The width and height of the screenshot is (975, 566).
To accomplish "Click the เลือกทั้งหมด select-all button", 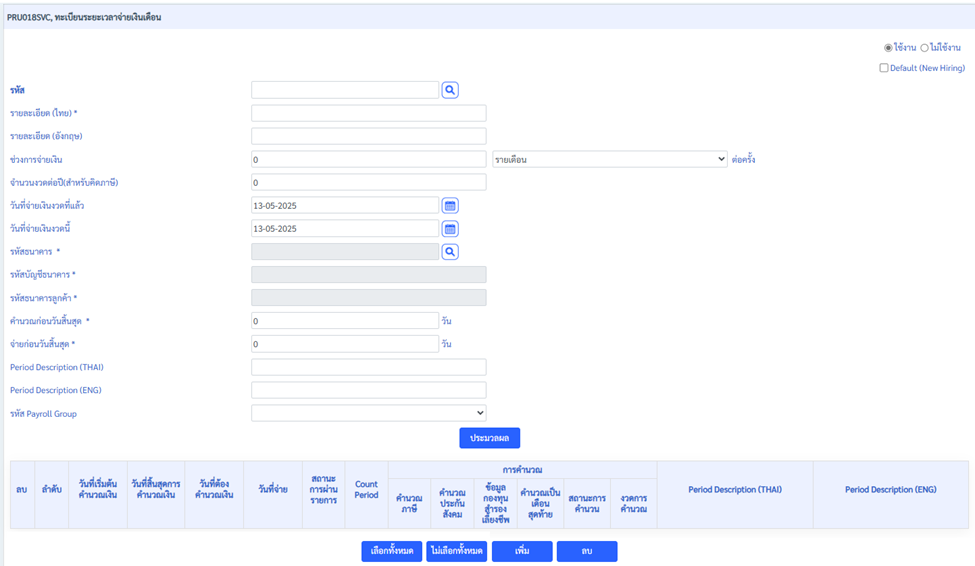I will click(x=392, y=551).
